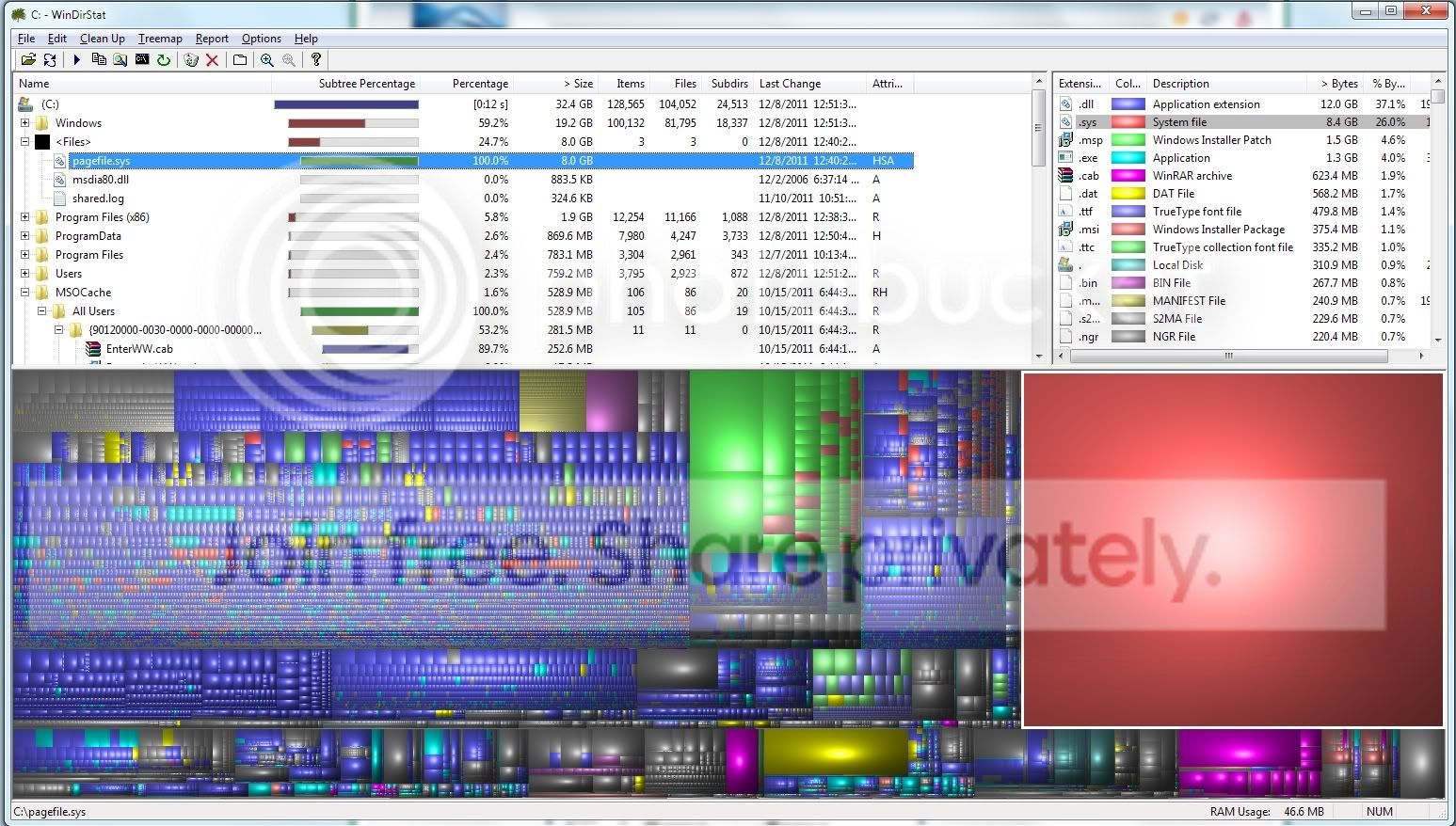Click the Refresh All toolbar icon
The width and height of the screenshot is (1456, 826).
tap(50, 59)
